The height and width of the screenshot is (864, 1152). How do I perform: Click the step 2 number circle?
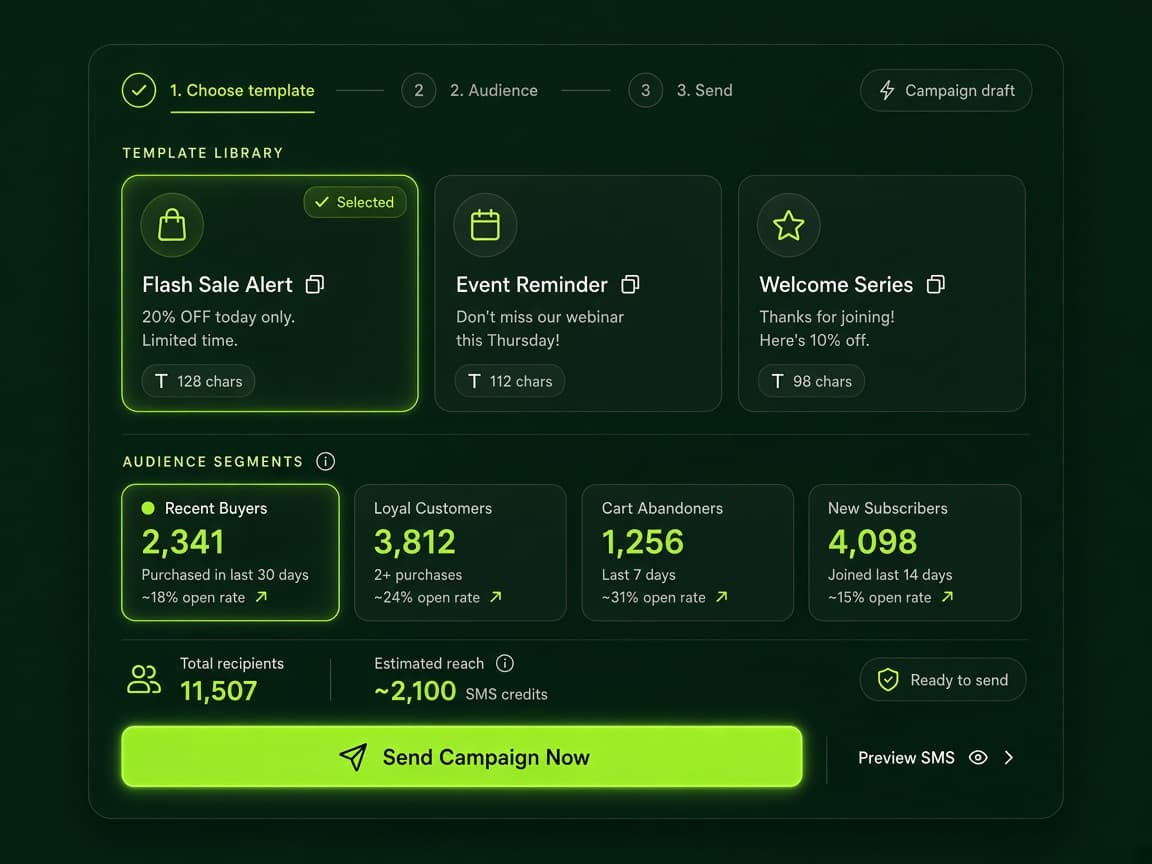tap(419, 90)
